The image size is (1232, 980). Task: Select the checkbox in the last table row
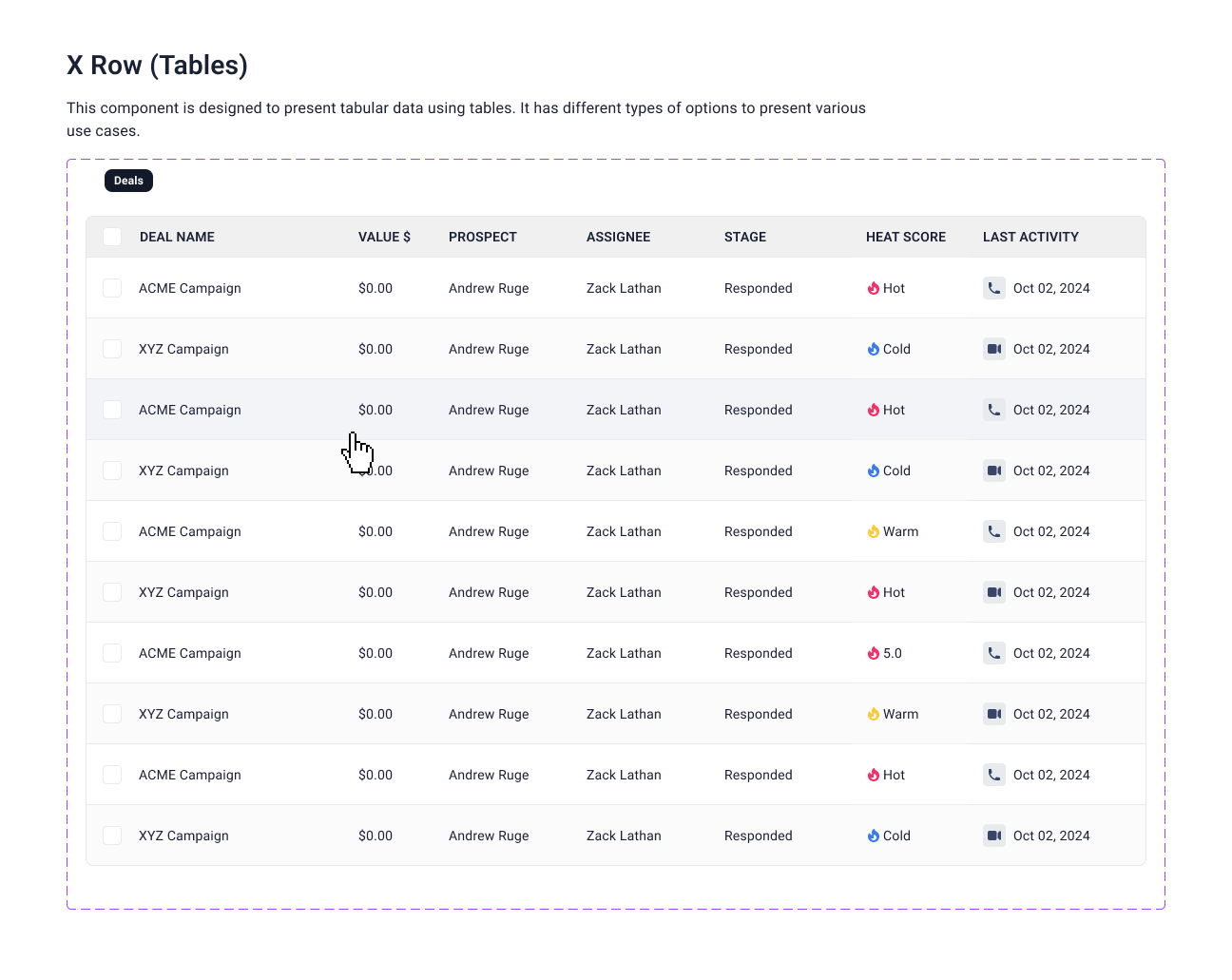click(112, 836)
